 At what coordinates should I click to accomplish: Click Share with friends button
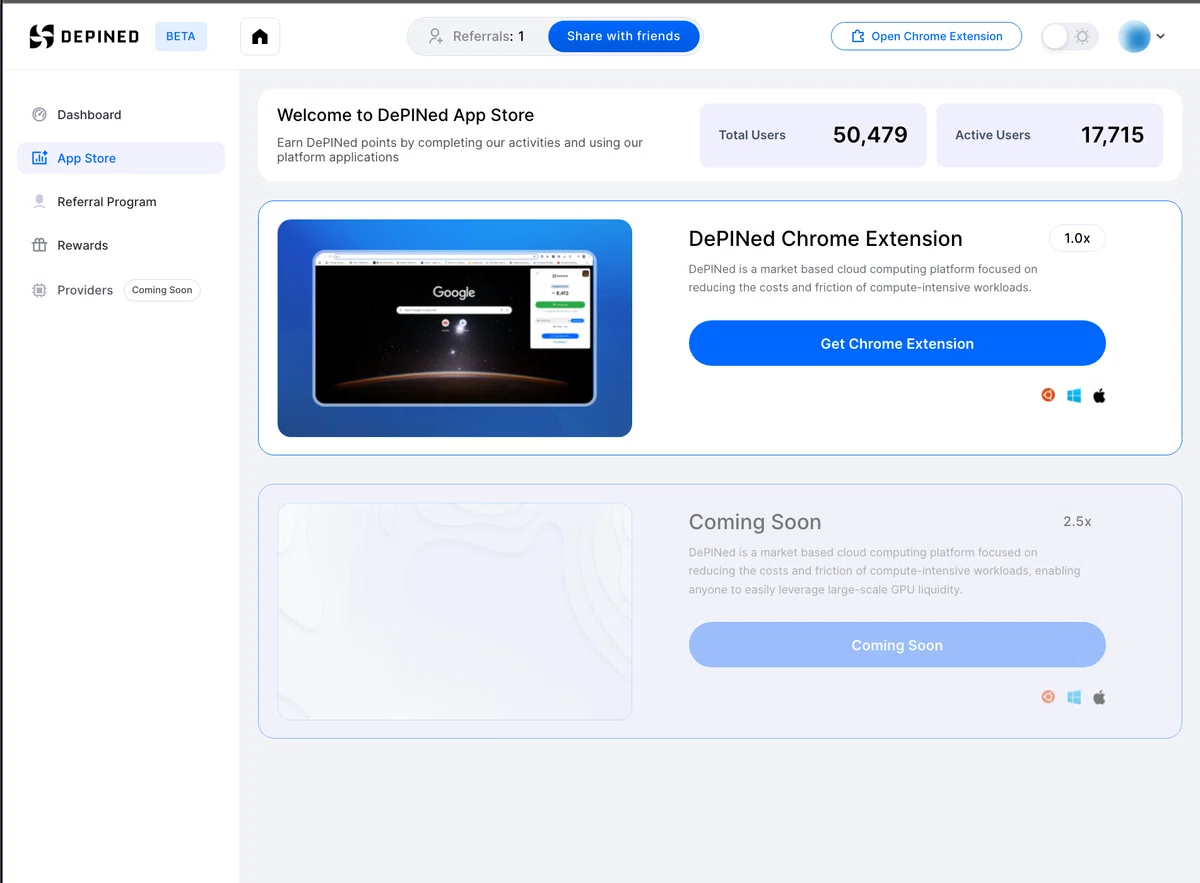[x=623, y=36]
